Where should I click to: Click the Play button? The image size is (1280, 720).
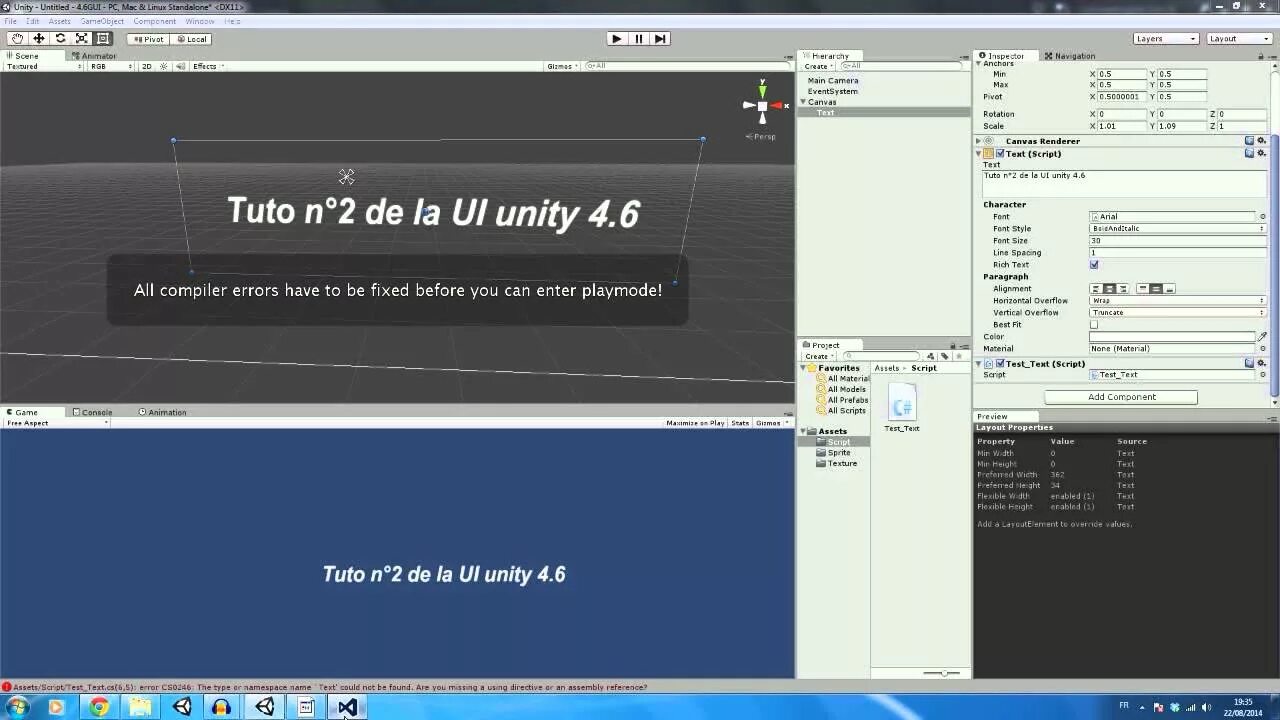click(617, 39)
